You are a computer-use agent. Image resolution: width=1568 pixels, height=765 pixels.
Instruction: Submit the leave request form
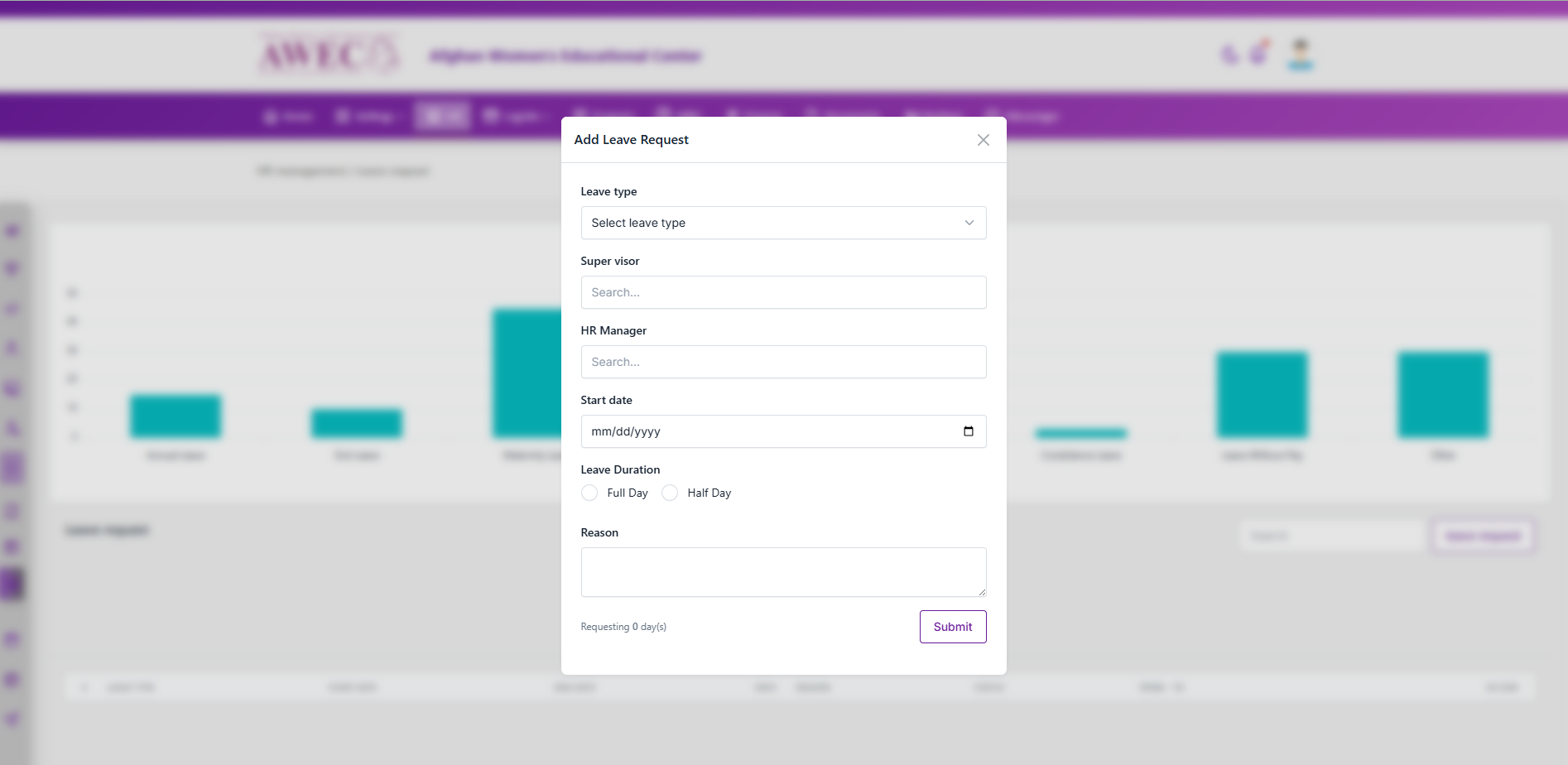pyautogui.click(x=952, y=627)
